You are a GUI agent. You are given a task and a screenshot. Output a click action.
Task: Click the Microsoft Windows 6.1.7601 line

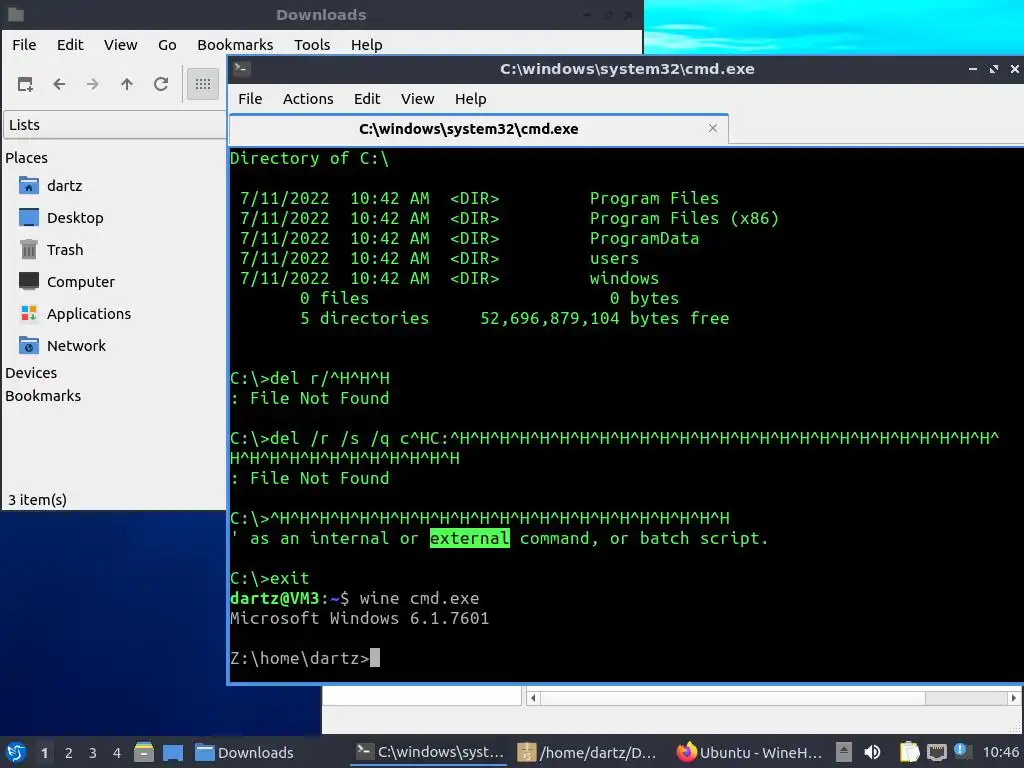[x=359, y=618]
